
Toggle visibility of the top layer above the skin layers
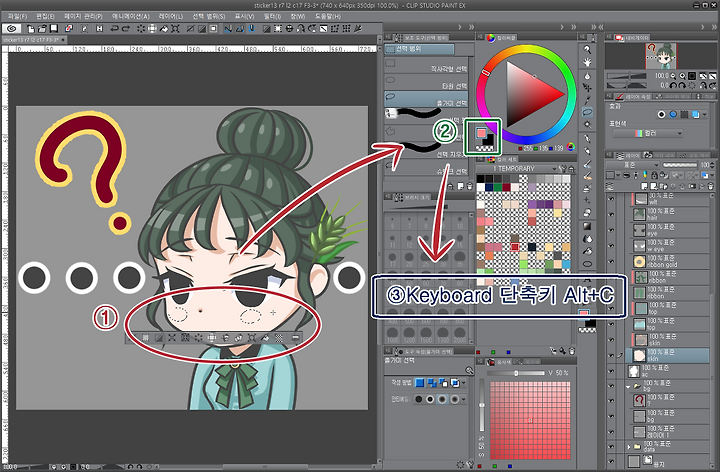click(x=611, y=324)
